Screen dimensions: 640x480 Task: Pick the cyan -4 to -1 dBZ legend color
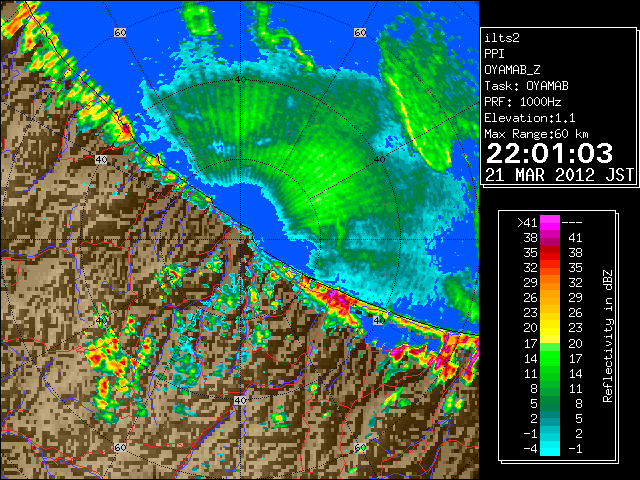coord(550,448)
